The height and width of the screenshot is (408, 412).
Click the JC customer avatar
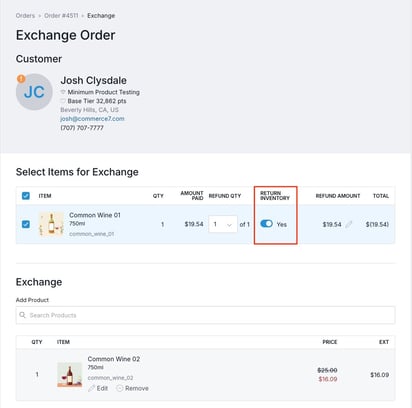[x=34, y=92]
